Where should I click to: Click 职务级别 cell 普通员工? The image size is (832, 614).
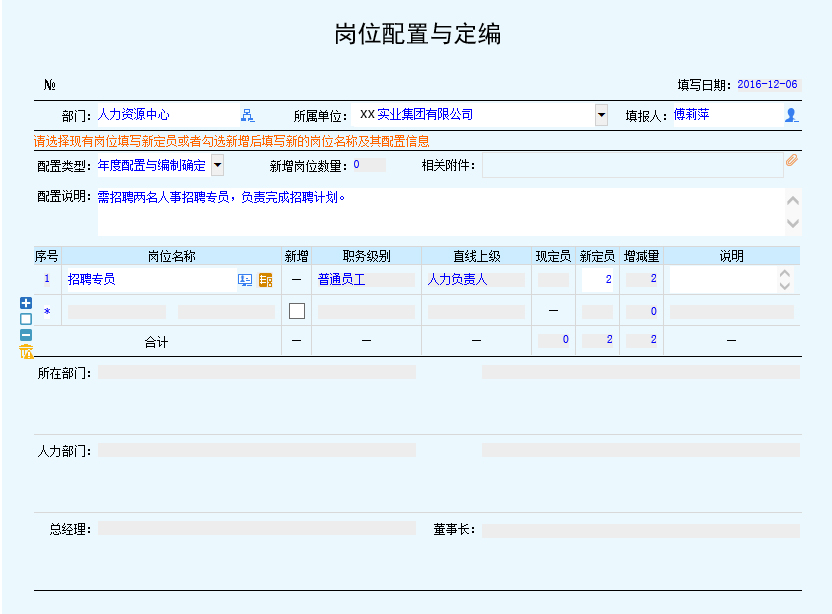click(366, 280)
